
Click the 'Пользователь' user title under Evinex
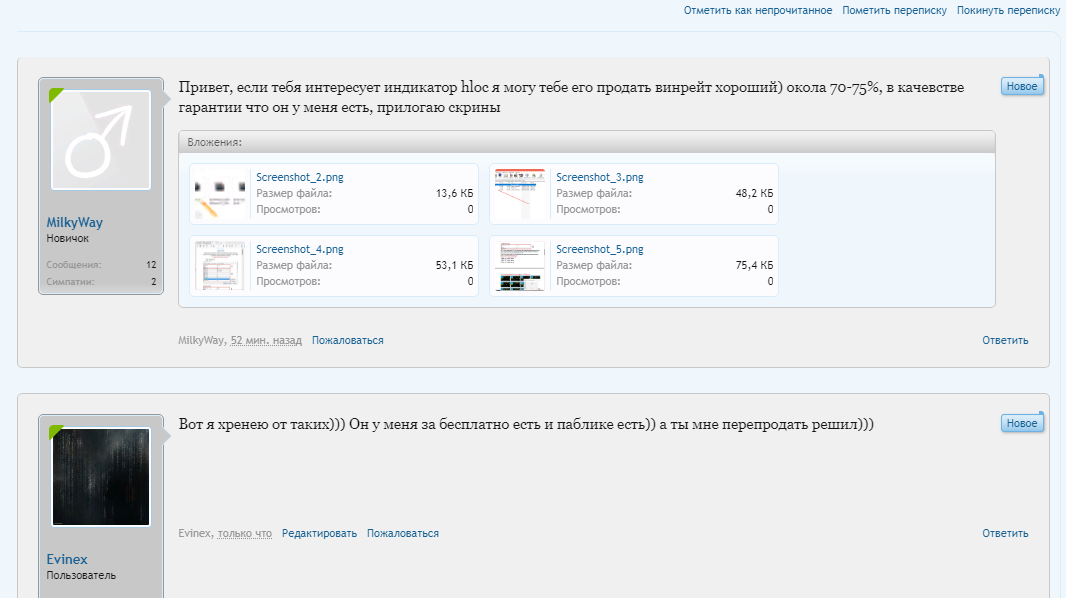click(x=81, y=576)
